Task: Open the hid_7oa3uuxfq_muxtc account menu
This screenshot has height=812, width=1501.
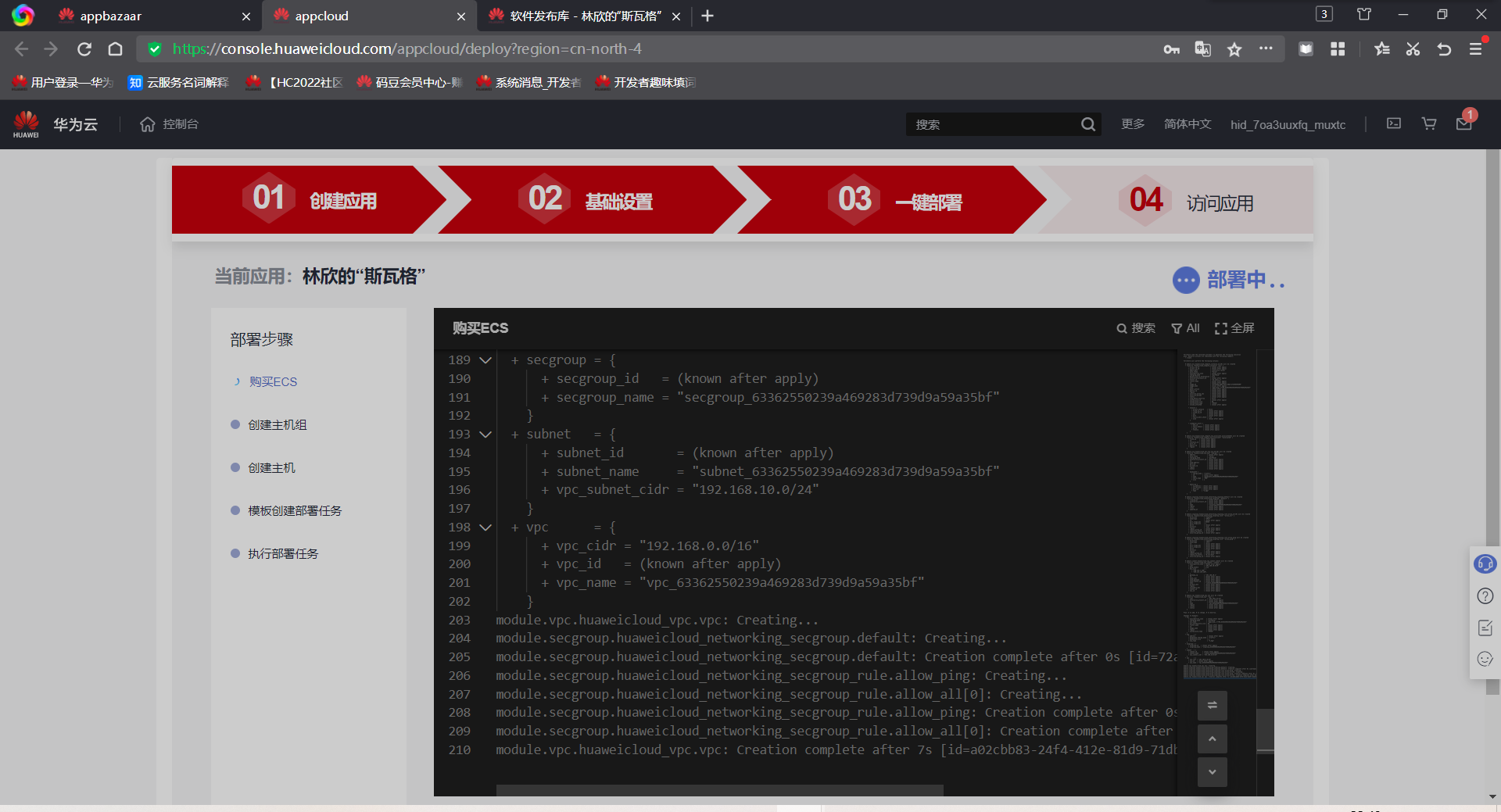Action: click(x=1288, y=124)
